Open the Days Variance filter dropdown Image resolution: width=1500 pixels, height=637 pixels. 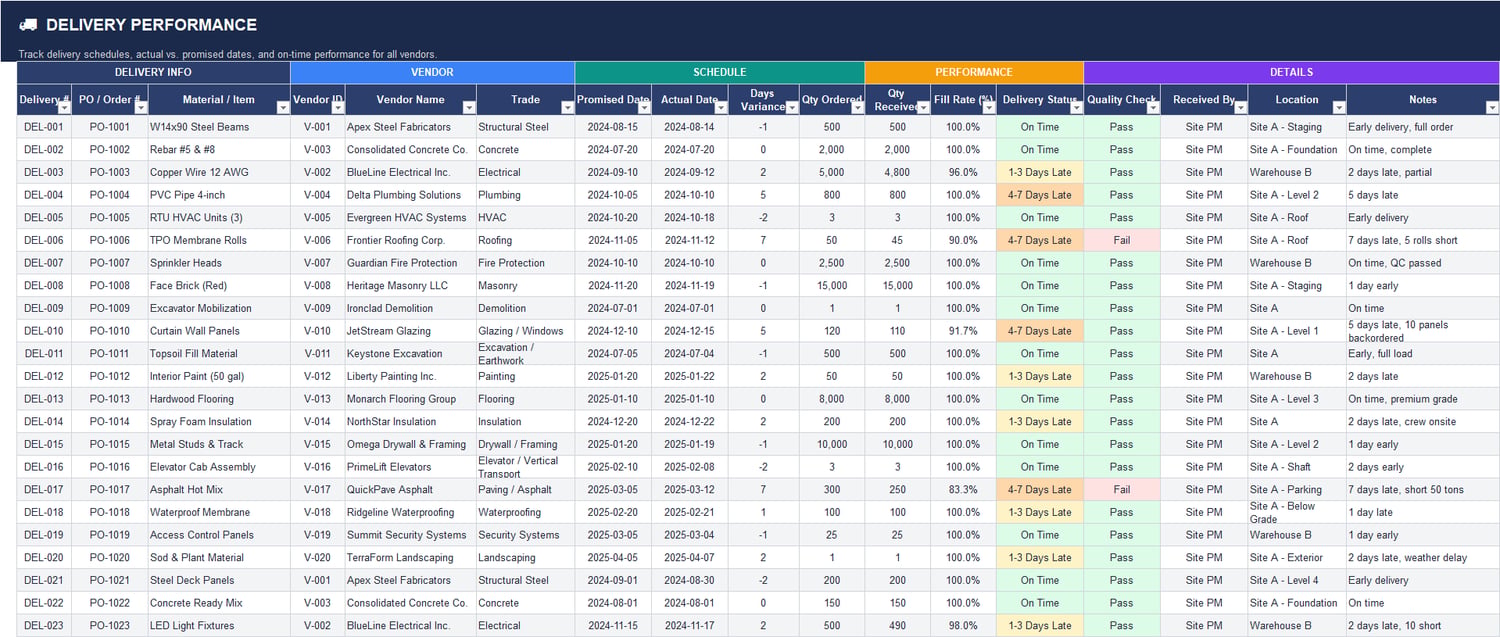click(x=792, y=107)
